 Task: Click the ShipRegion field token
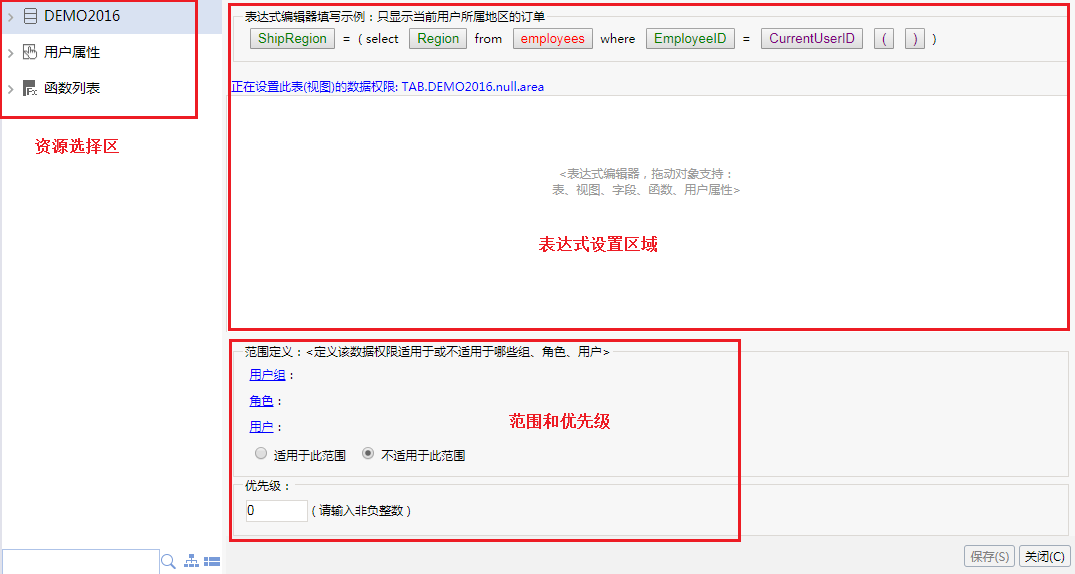tap(292, 38)
